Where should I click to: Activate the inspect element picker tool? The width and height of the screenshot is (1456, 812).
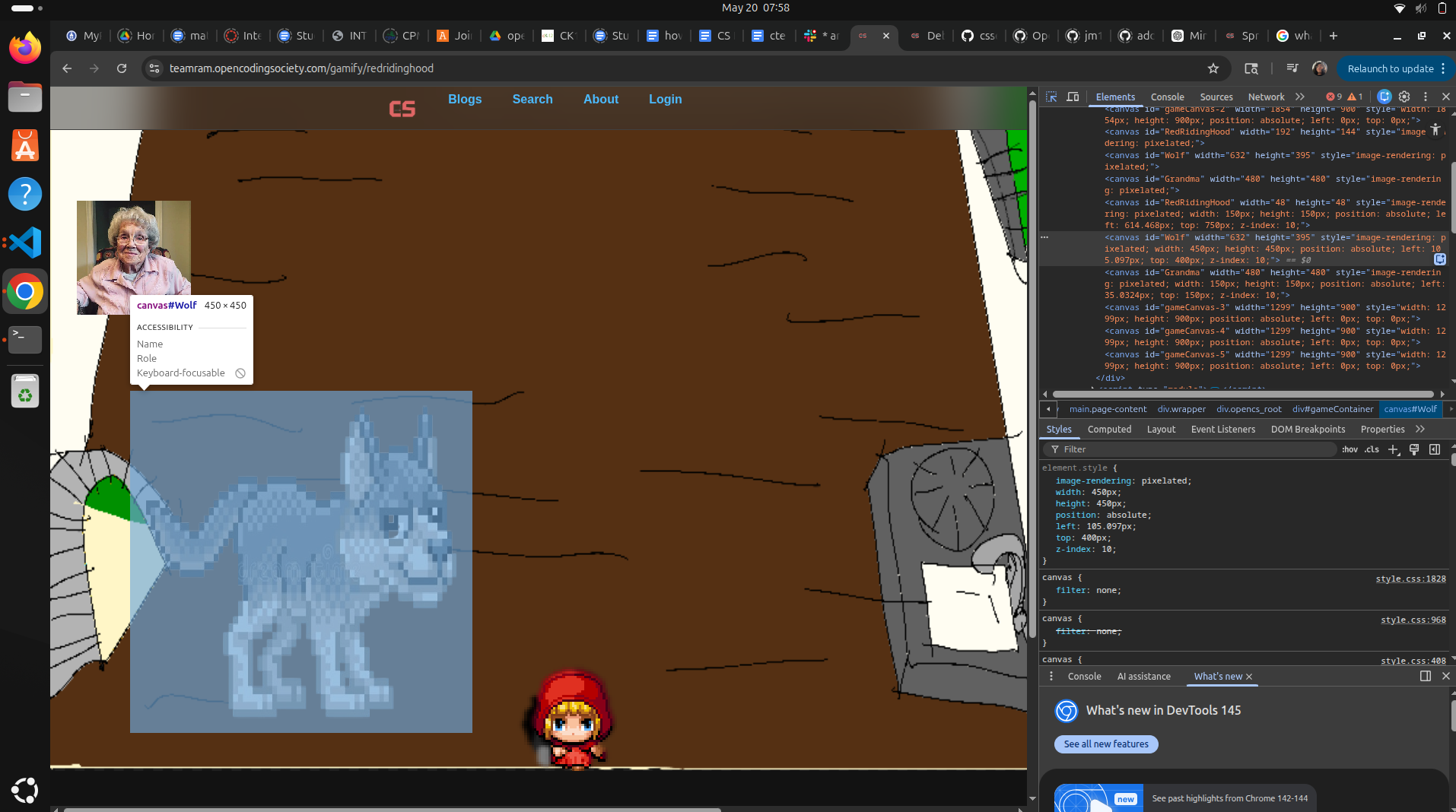point(1051,97)
